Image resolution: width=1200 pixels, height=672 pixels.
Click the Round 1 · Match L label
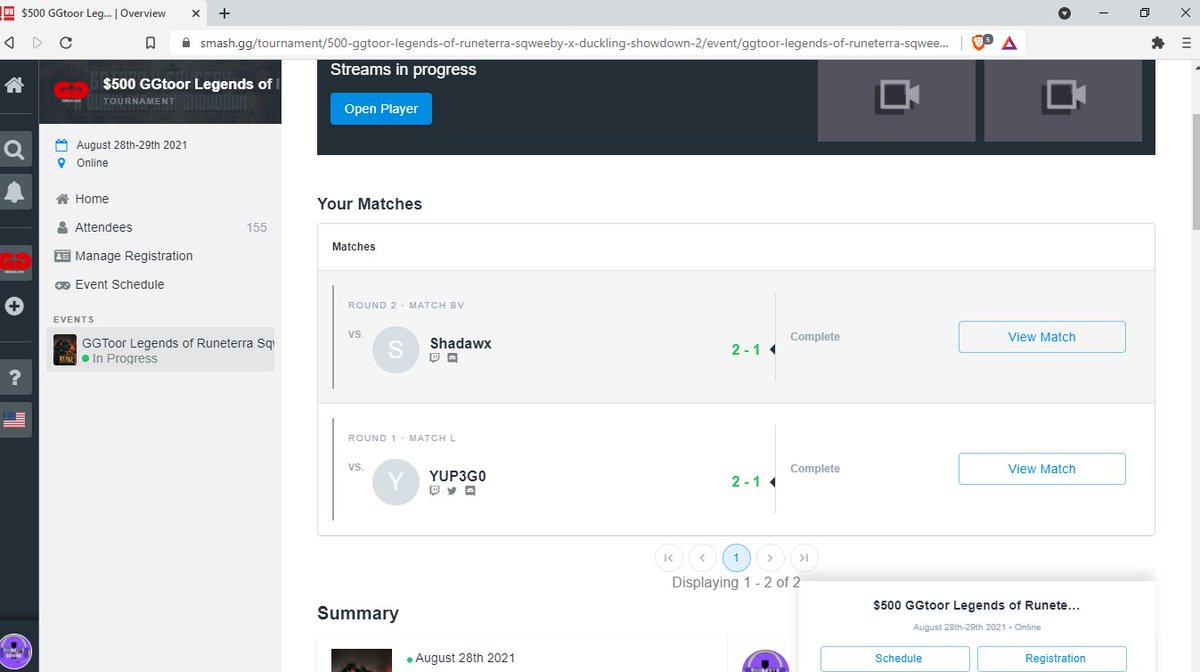click(x=401, y=438)
